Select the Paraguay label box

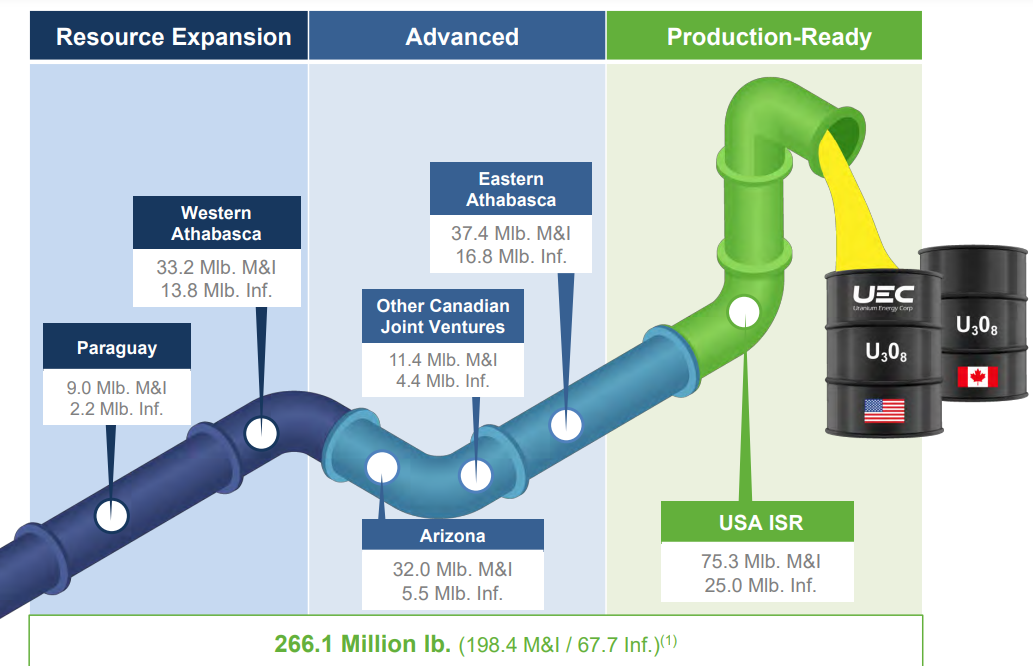point(117,346)
